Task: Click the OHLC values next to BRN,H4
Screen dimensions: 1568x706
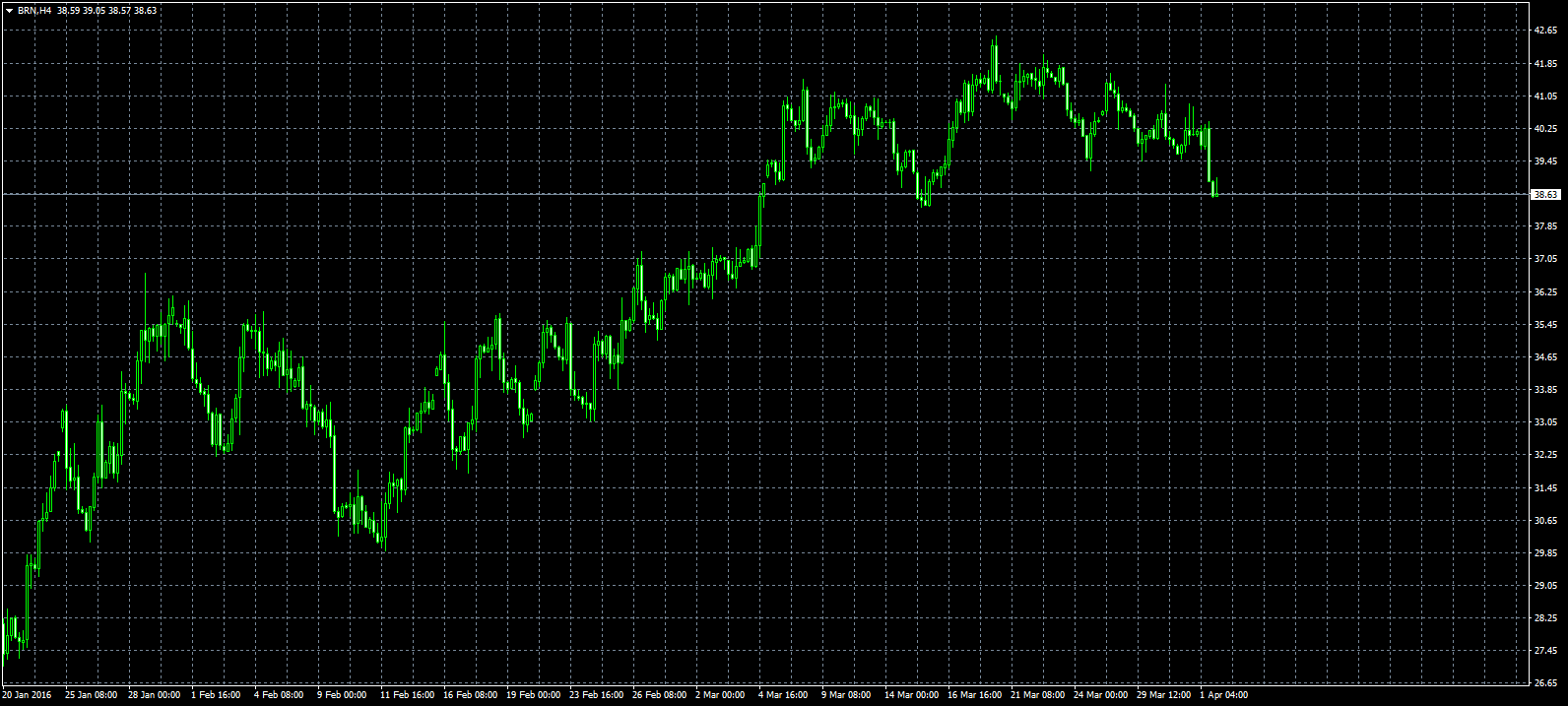Action: [x=106, y=10]
